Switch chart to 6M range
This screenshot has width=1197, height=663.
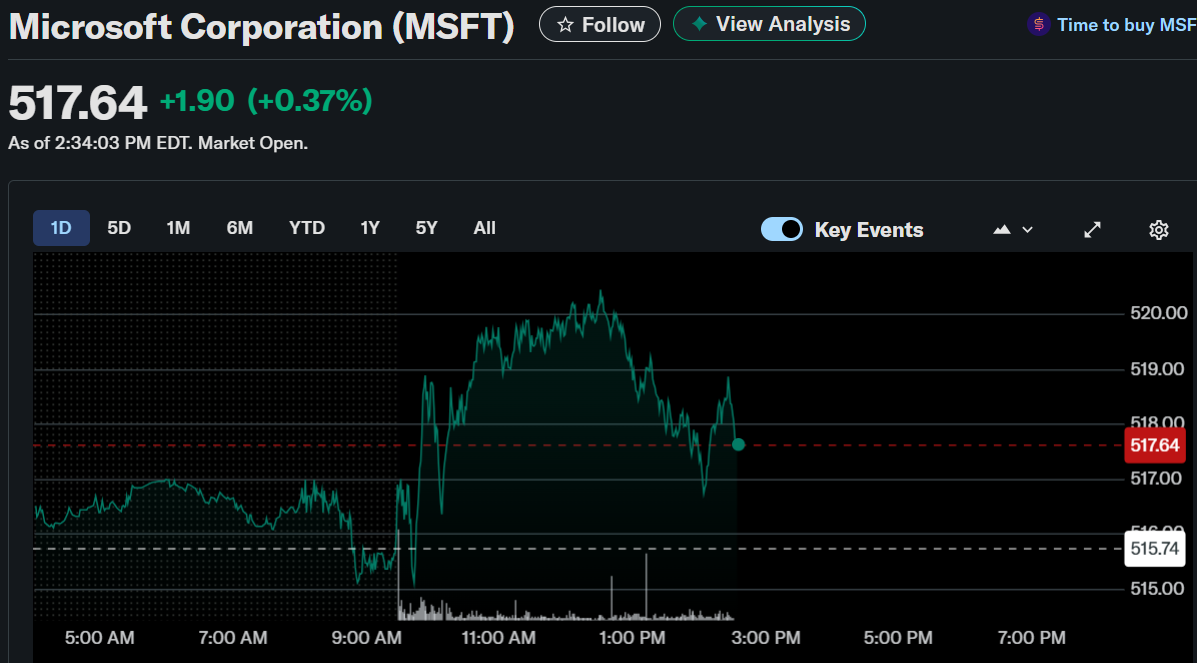coord(240,228)
